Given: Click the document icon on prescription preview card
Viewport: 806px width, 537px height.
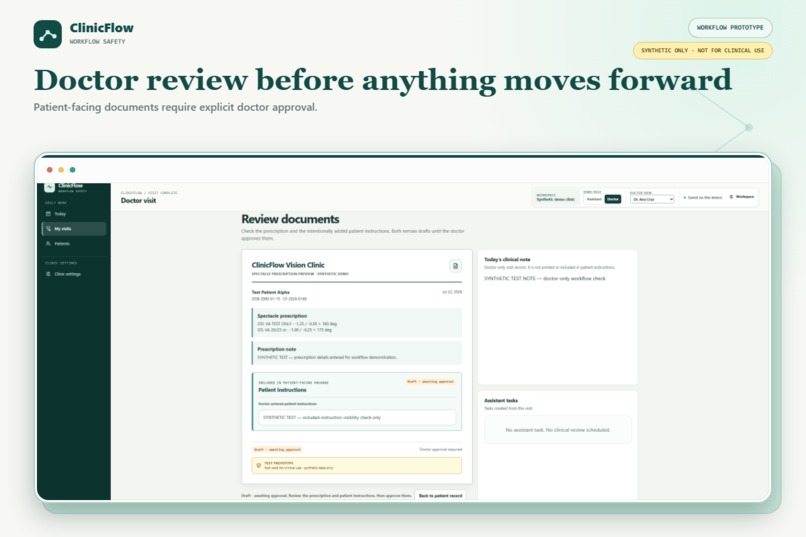Looking at the screenshot, I should [x=455, y=266].
